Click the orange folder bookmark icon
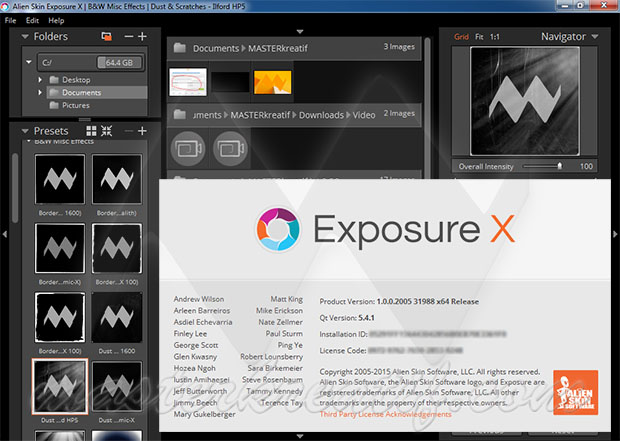Viewport: 620px width, 441px height. tap(106, 36)
